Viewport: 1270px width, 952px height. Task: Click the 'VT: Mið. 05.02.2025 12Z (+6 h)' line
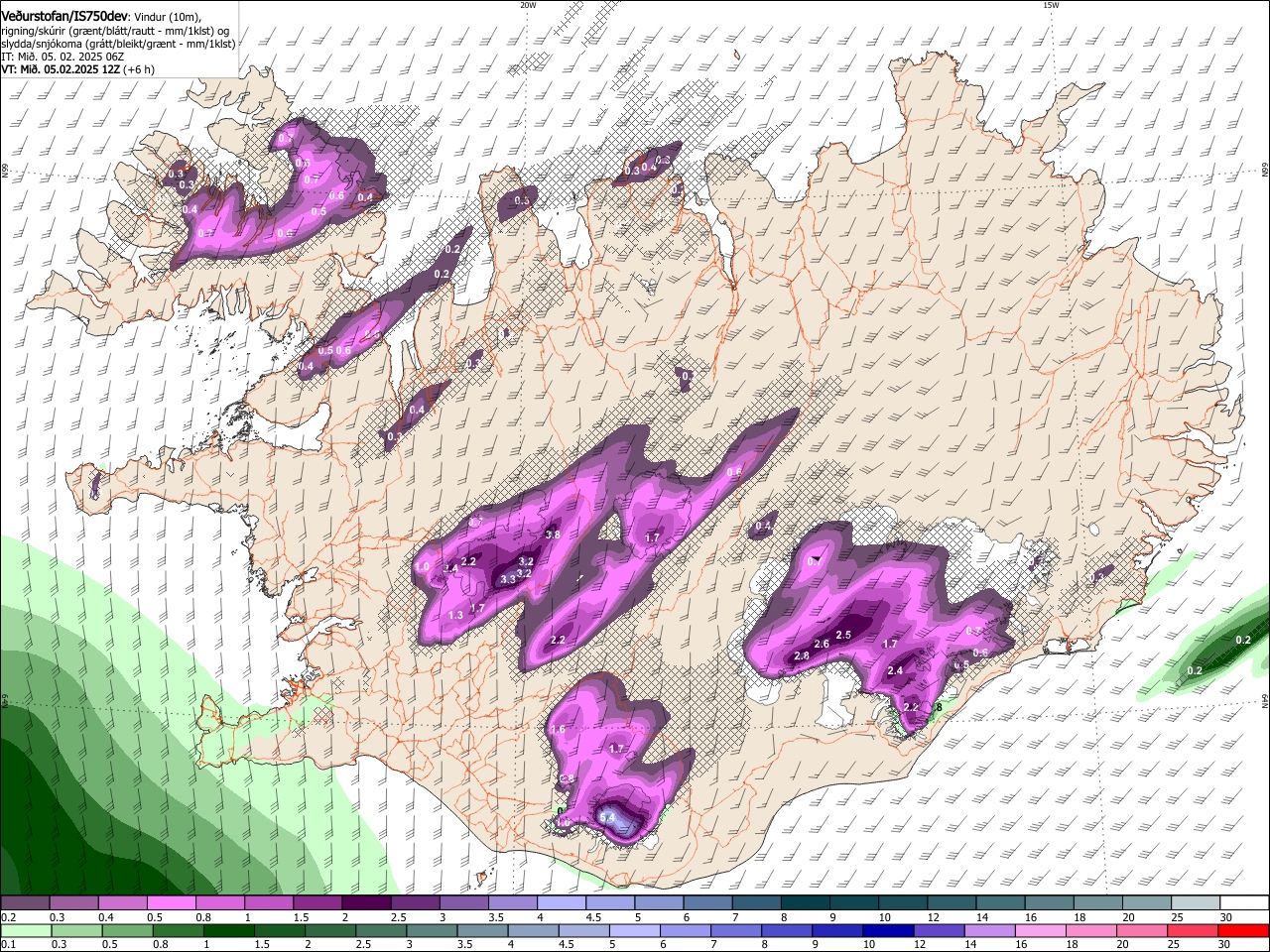78,69
